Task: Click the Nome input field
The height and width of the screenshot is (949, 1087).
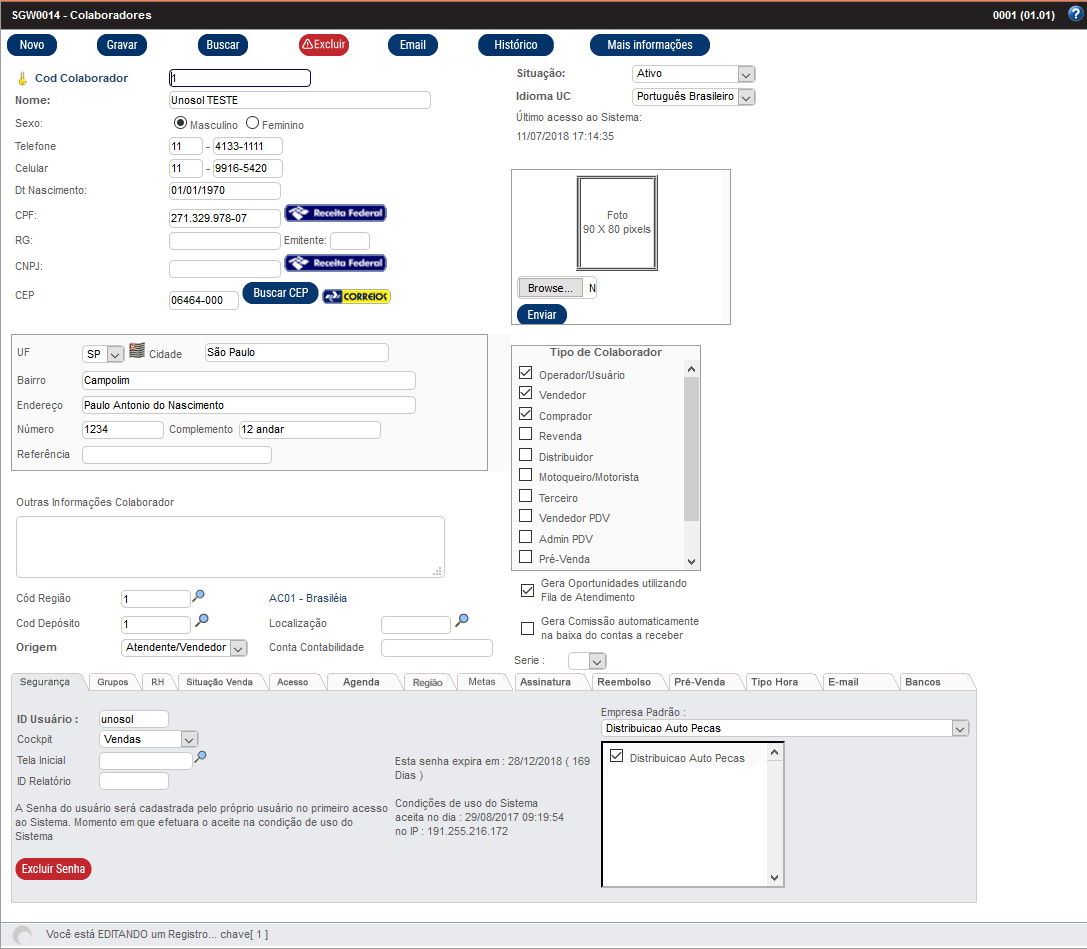Action: tap(300, 100)
